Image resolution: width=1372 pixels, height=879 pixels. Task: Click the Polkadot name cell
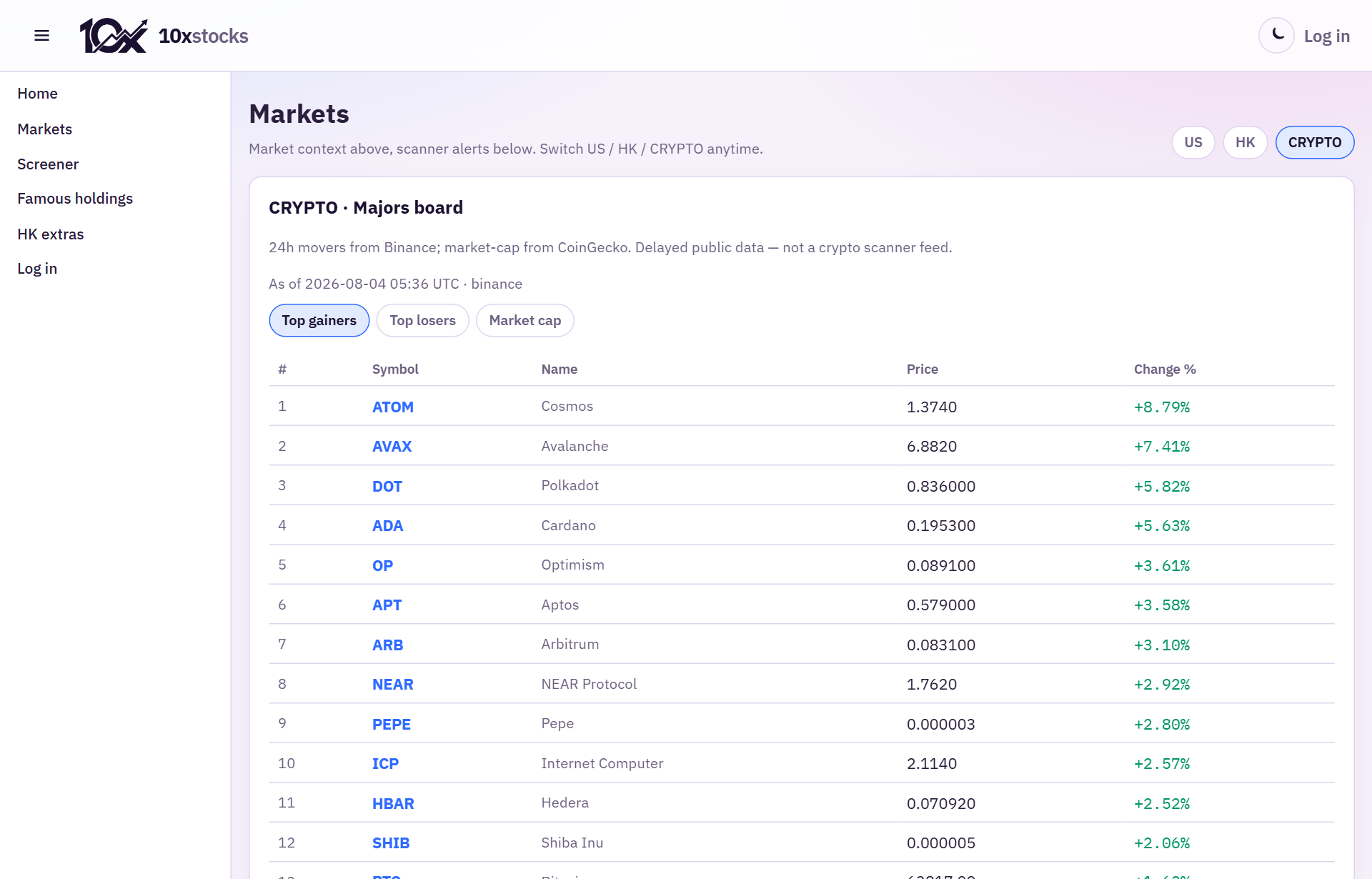pos(570,485)
